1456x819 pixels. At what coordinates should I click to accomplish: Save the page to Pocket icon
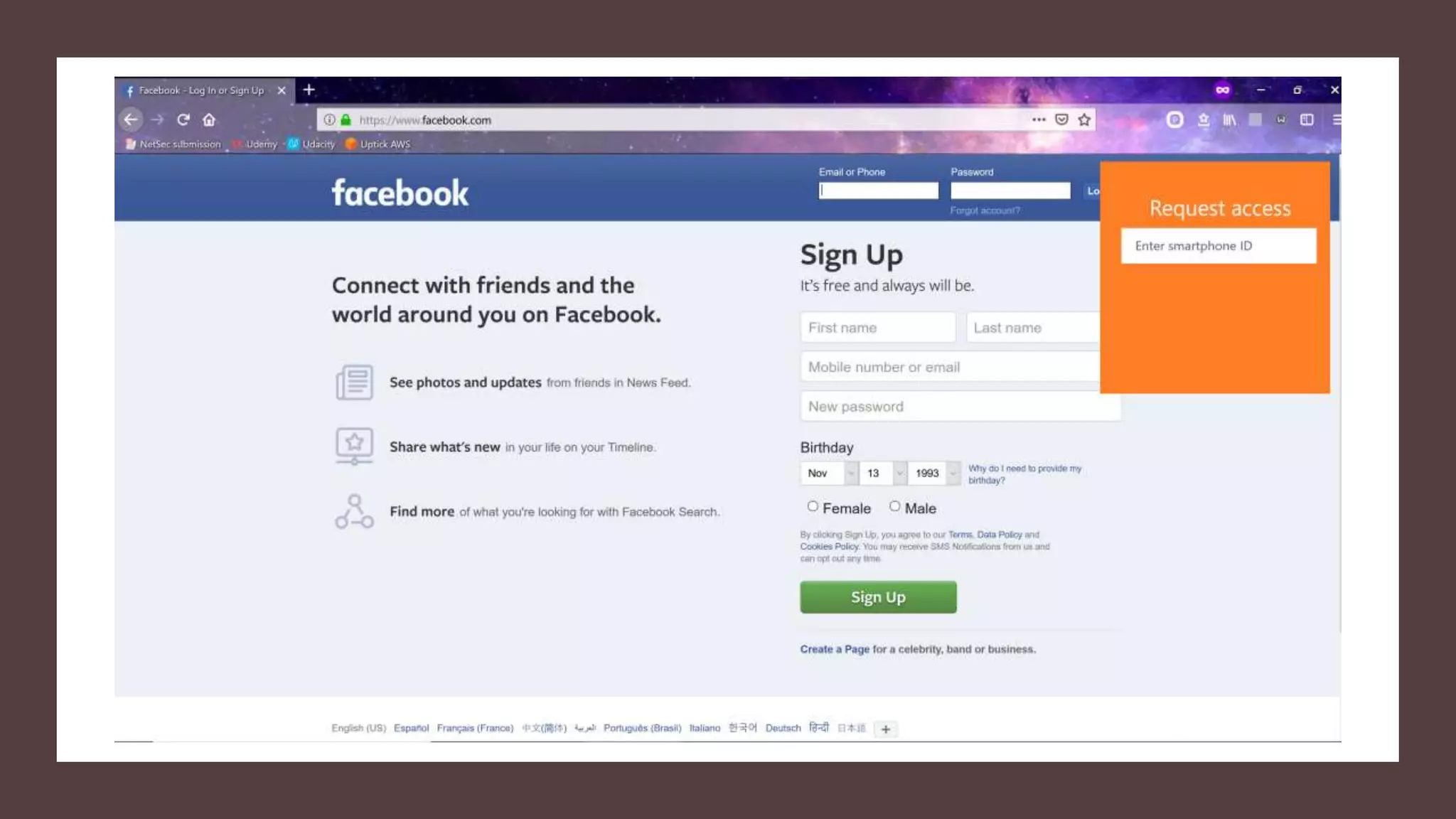click(1061, 119)
